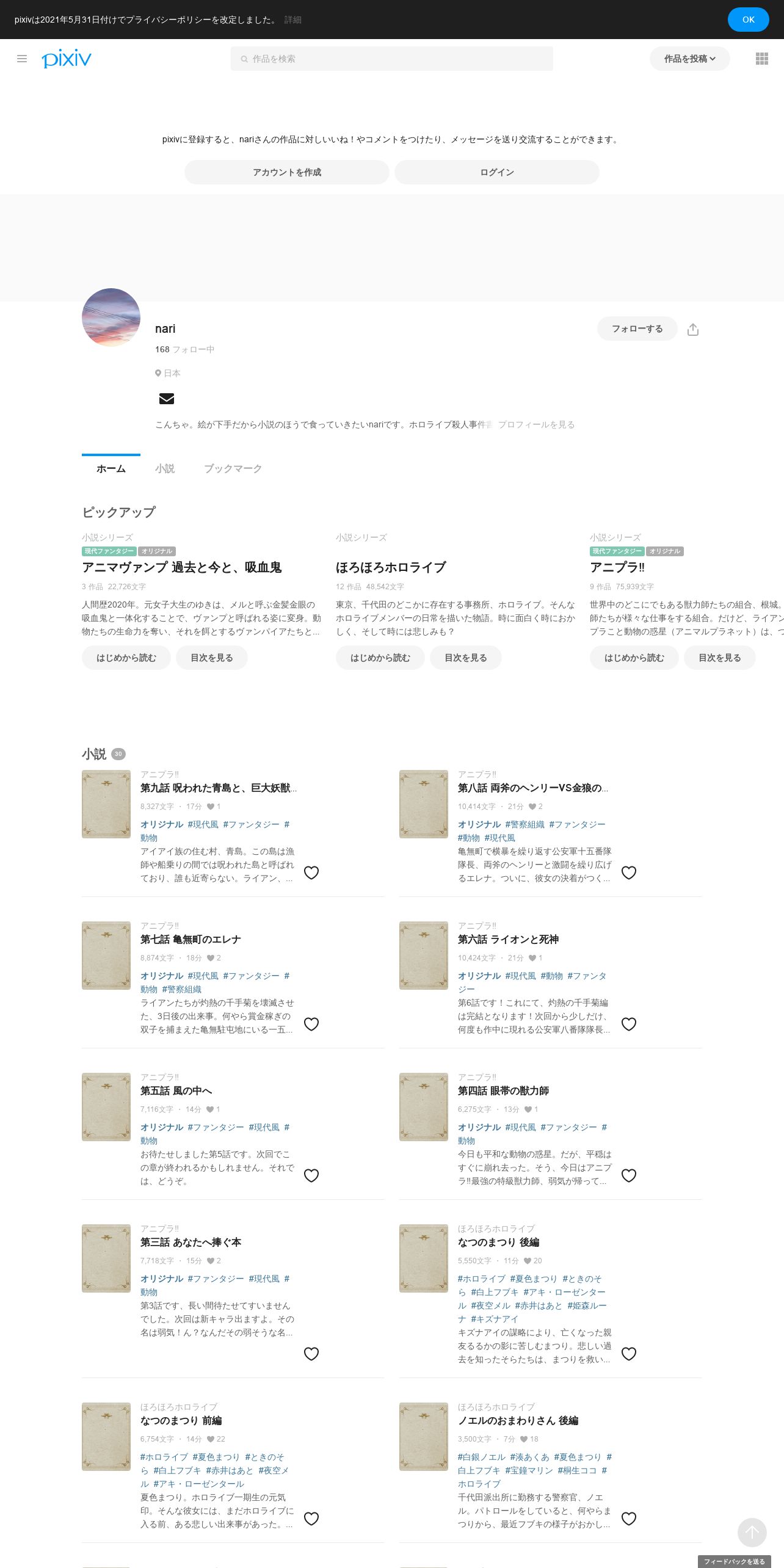This screenshot has height=1568, width=784.
Task: Read アニマヴァンプ series from start
Action: [x=126, y=658]
